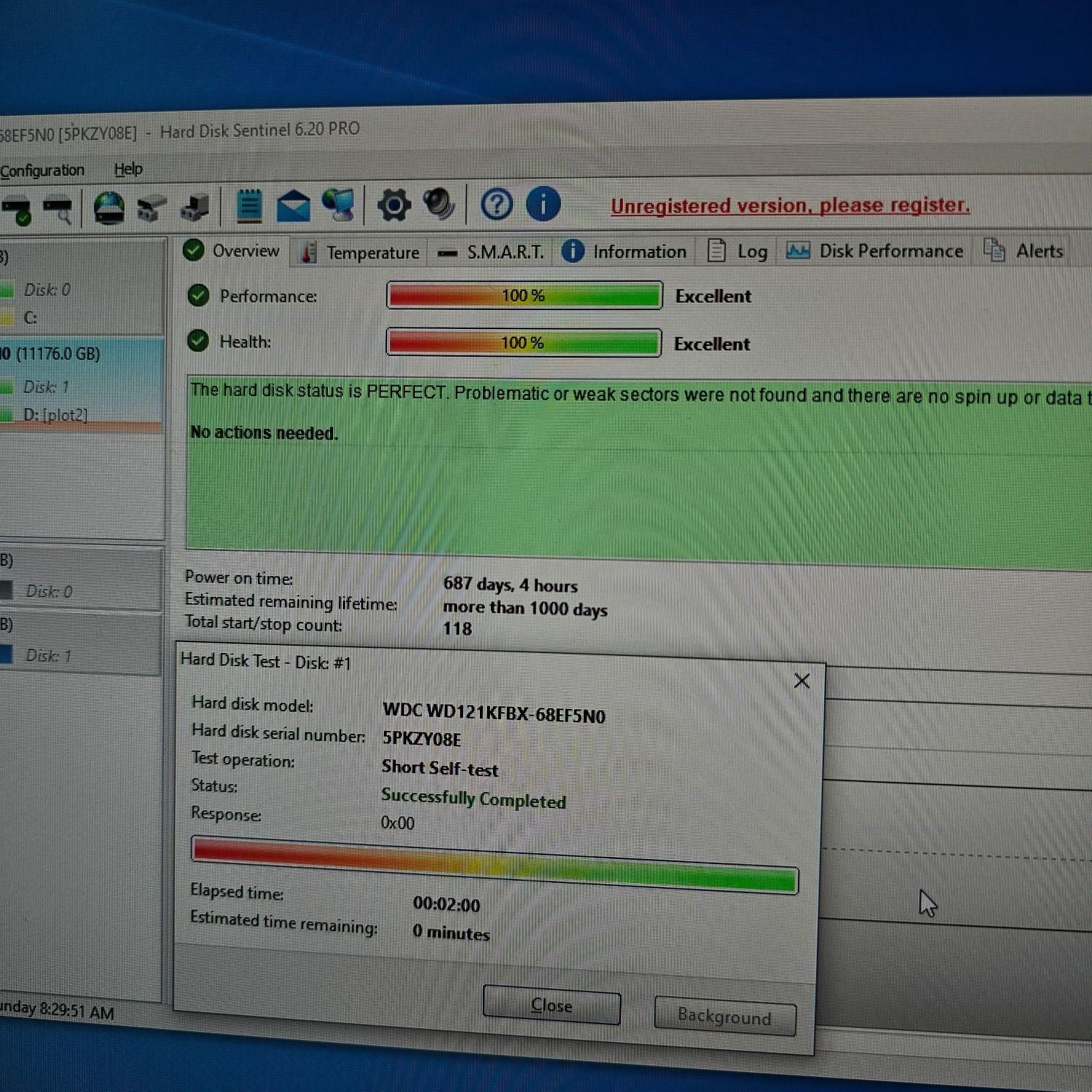This screenshot has height=1092, width=1092.
Task: Click the serial number '5PKZY08E' in dialog
Action: [422, 739]
